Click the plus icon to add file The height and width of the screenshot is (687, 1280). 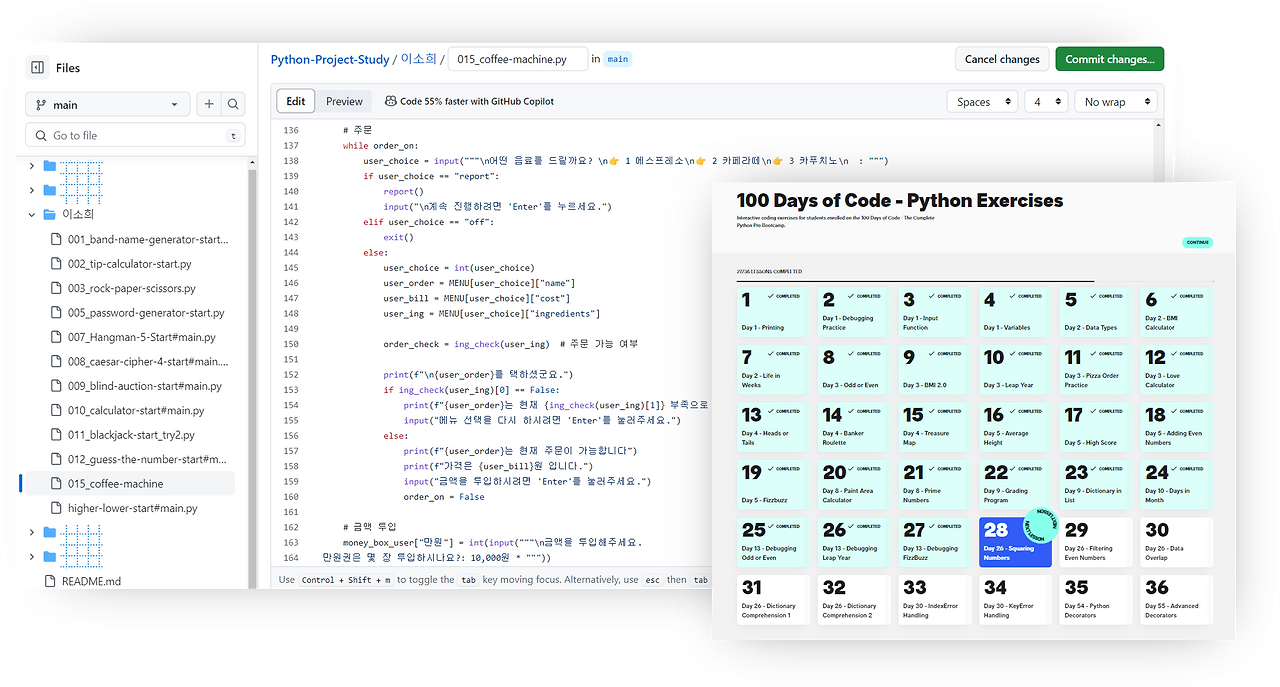[208, 104]
